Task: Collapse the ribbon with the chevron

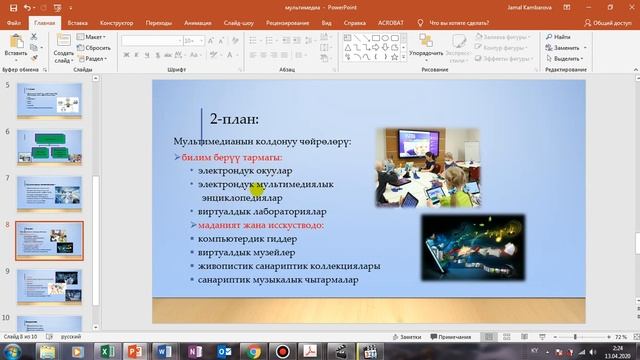Action: coord(636,70)
